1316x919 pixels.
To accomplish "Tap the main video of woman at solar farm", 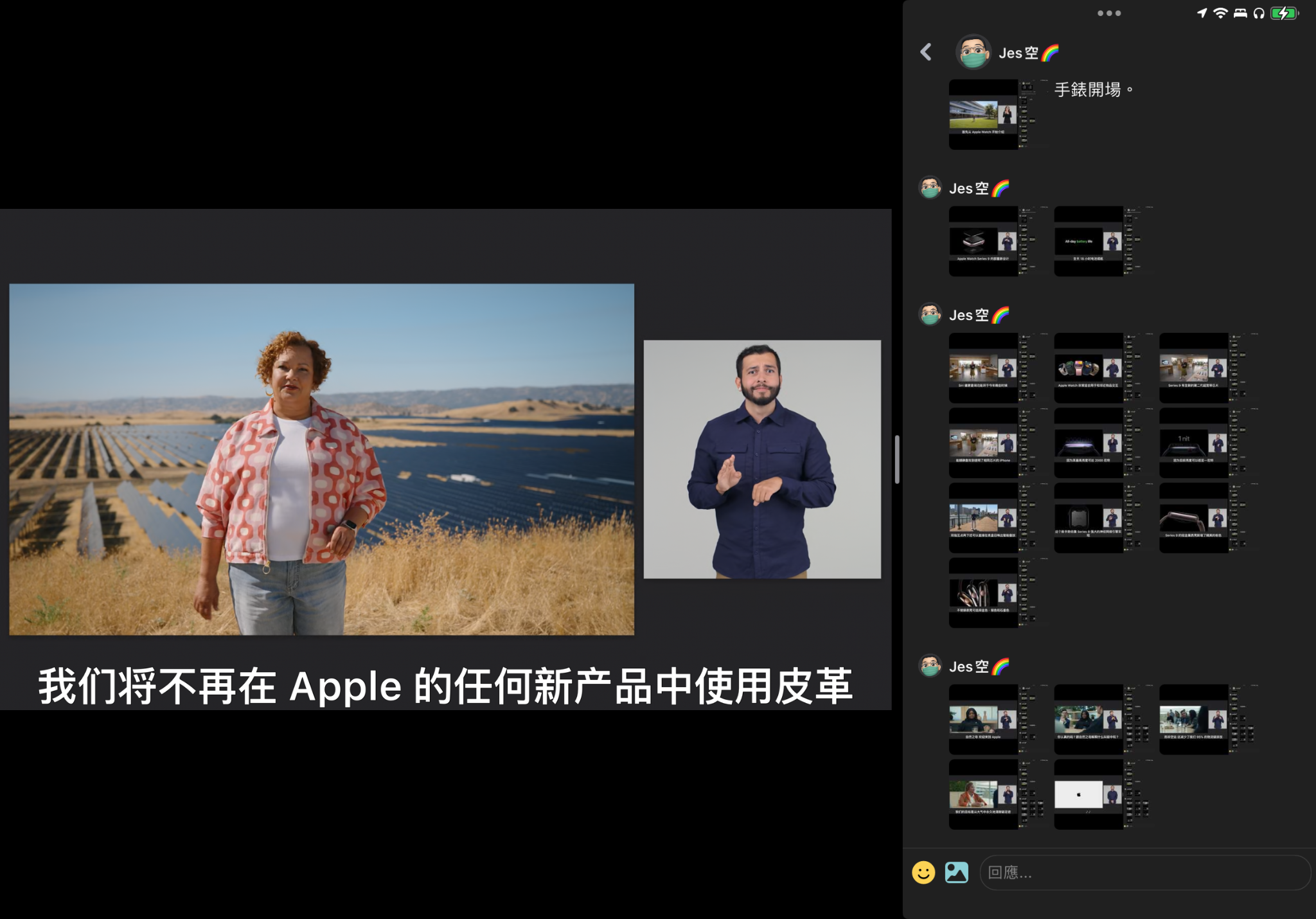I will click(321, 459).
